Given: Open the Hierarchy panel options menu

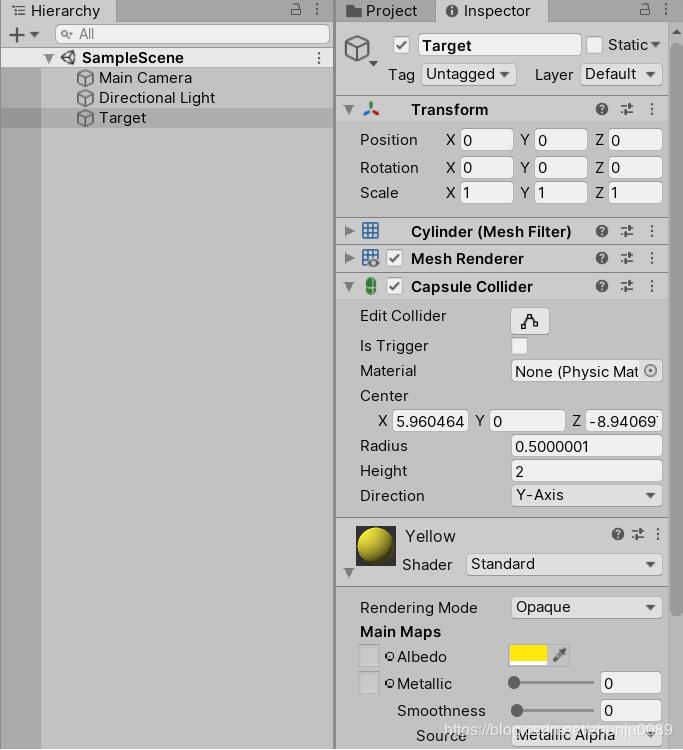Looking at the screenshot, I should pos(317,10).
